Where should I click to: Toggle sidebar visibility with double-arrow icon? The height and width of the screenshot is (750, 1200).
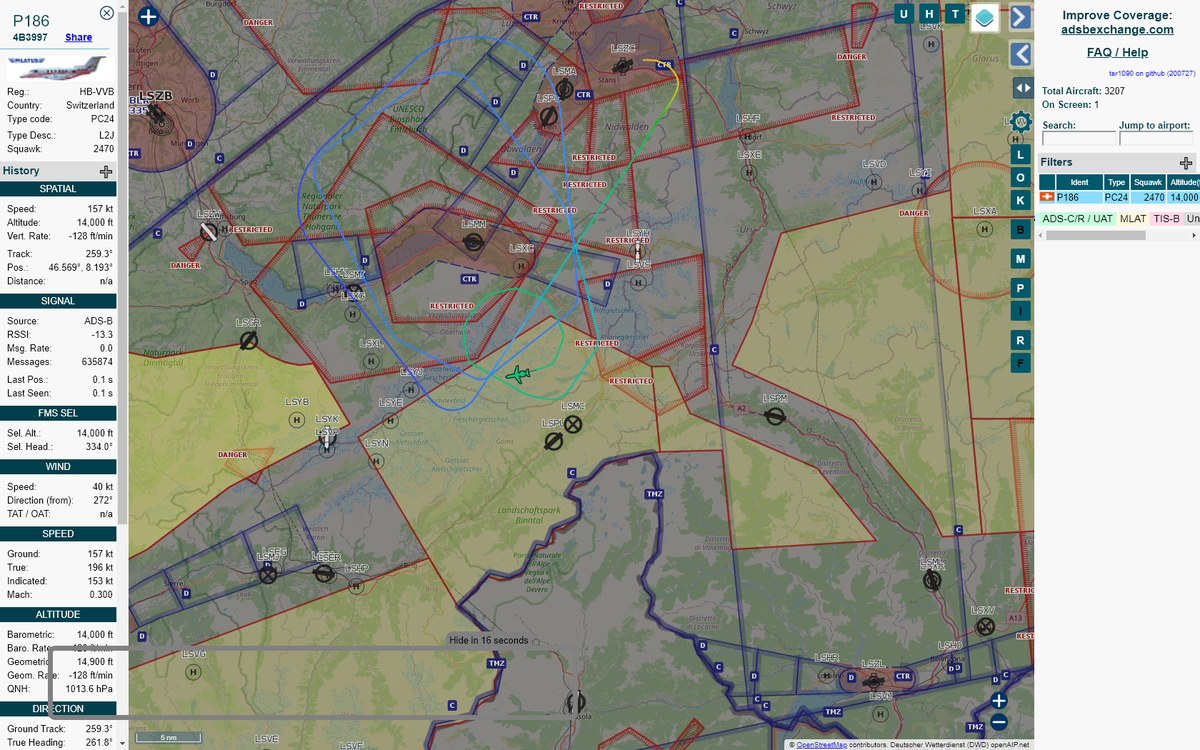[1023, 87]
